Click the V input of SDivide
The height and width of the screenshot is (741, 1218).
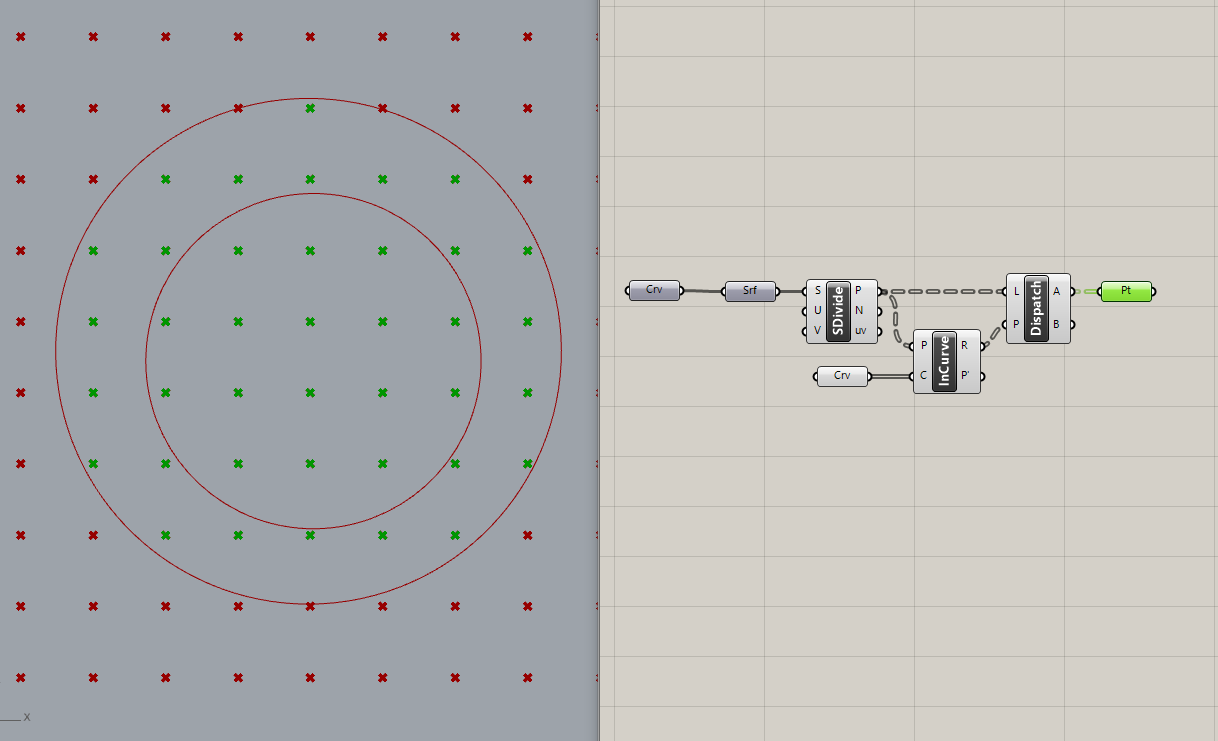(817, 331)
